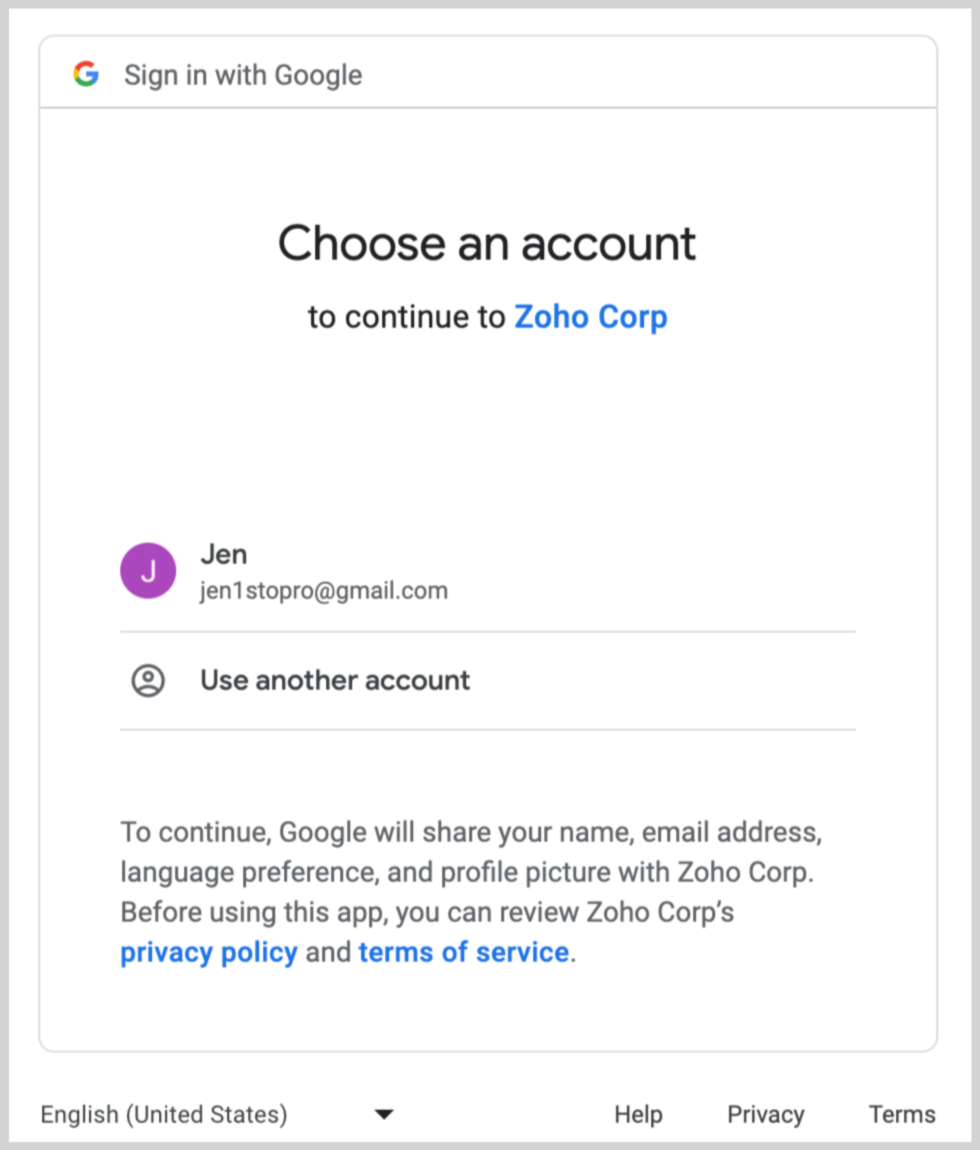
Task: Click the Google G logo
Action: (86, 74)
